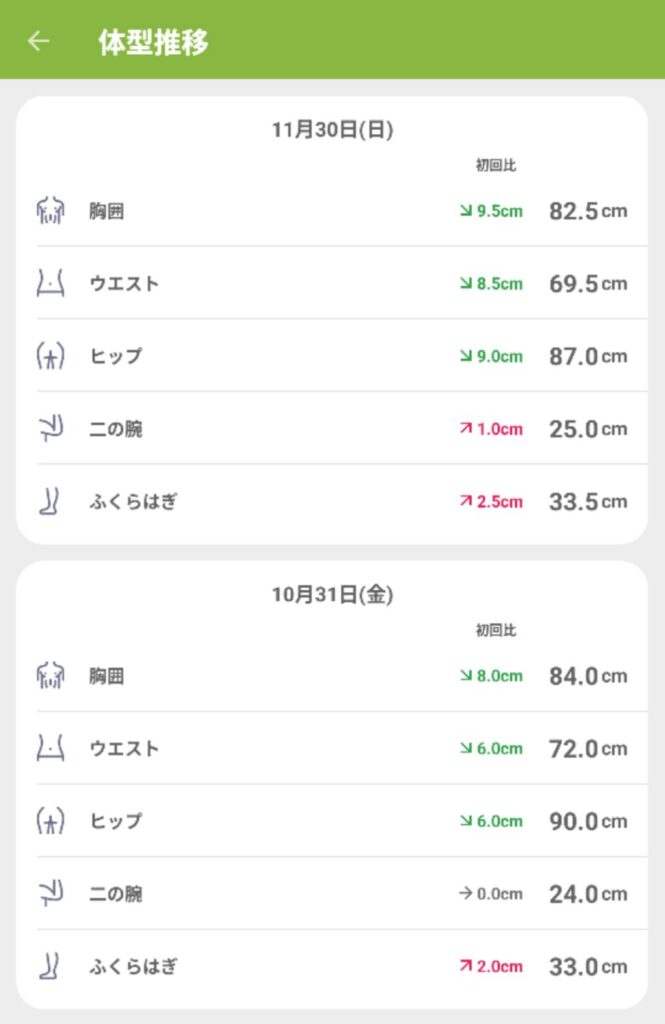This screenshot has height=1024, width=665.
Task: Tap the waist icon in the 11月30日 card
Action: coord(50,283)
